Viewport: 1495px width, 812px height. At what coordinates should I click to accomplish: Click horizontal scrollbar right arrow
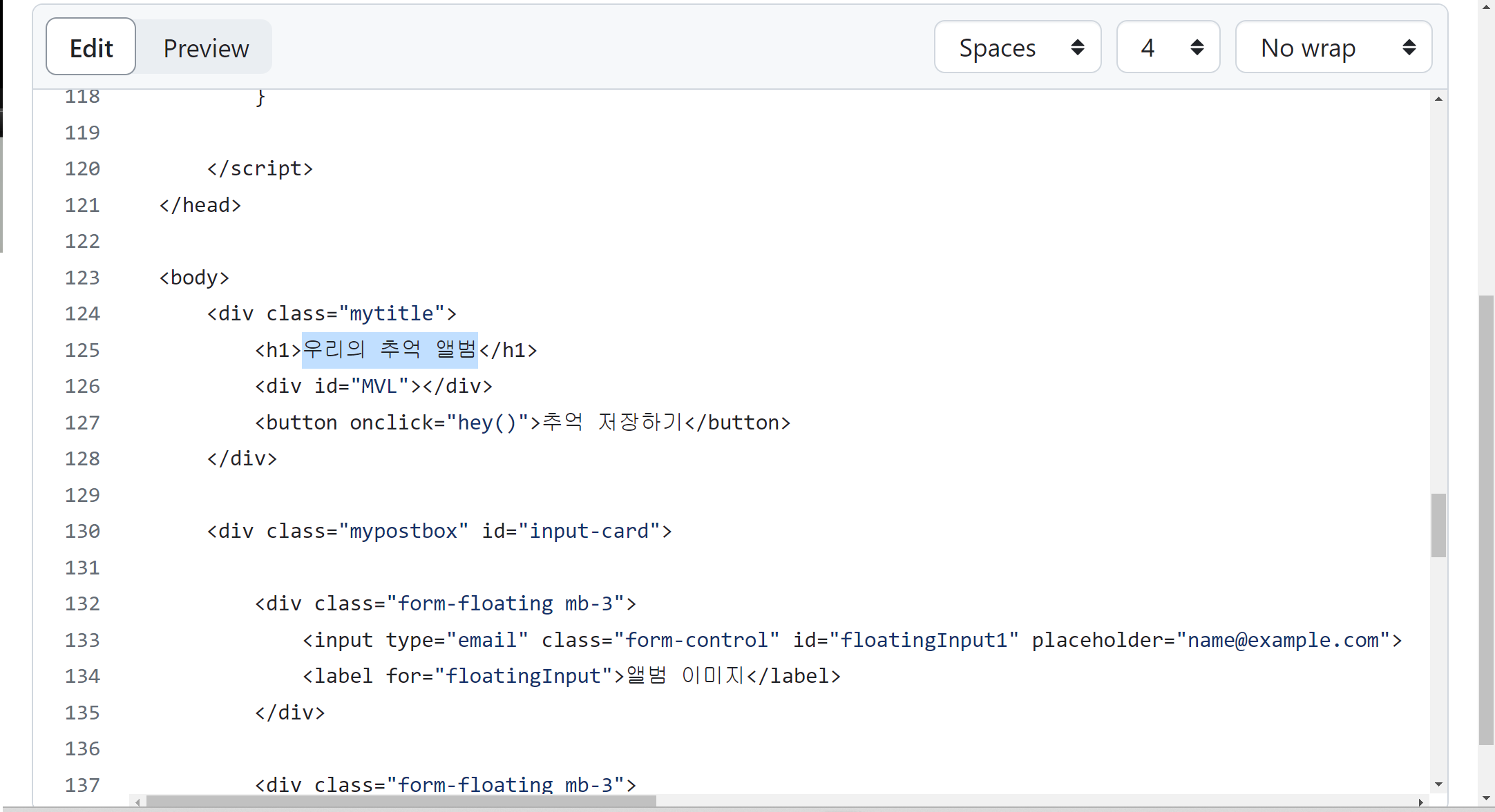pos(1420,802)
